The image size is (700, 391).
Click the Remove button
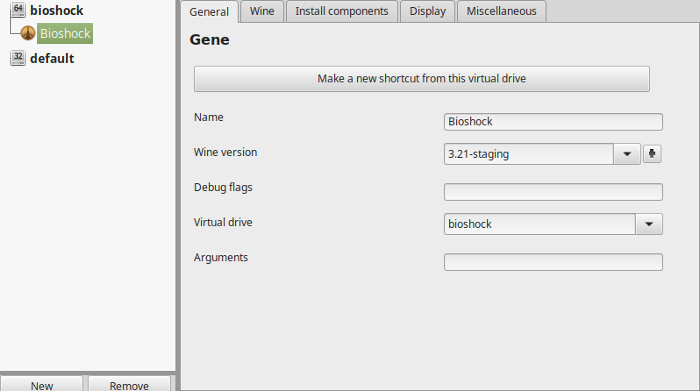click(129, 384)
